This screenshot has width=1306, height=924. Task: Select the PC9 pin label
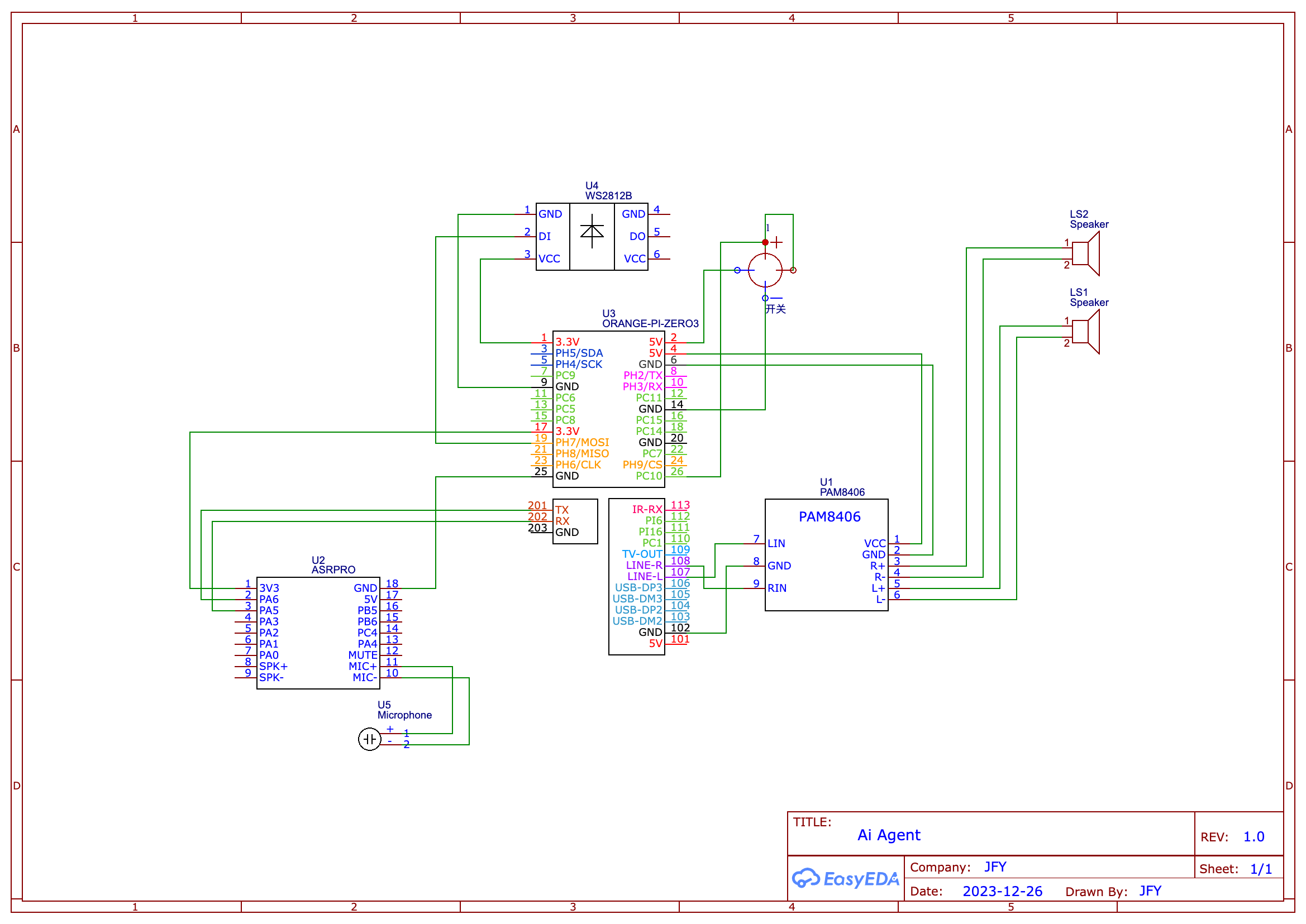pos(565,376)
